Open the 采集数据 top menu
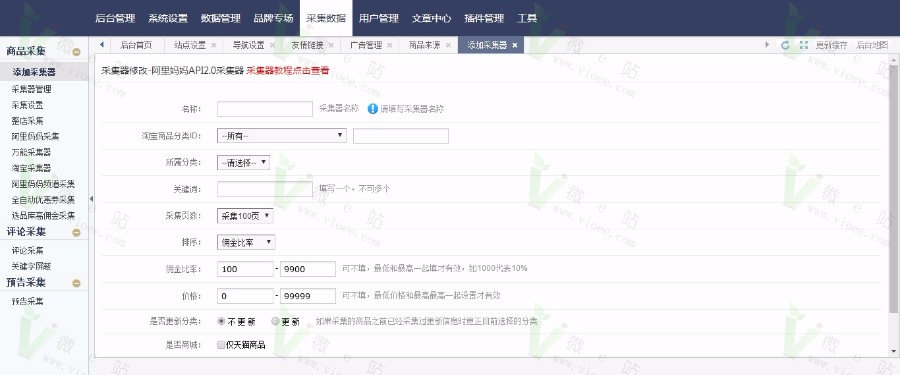 [326, 18]
